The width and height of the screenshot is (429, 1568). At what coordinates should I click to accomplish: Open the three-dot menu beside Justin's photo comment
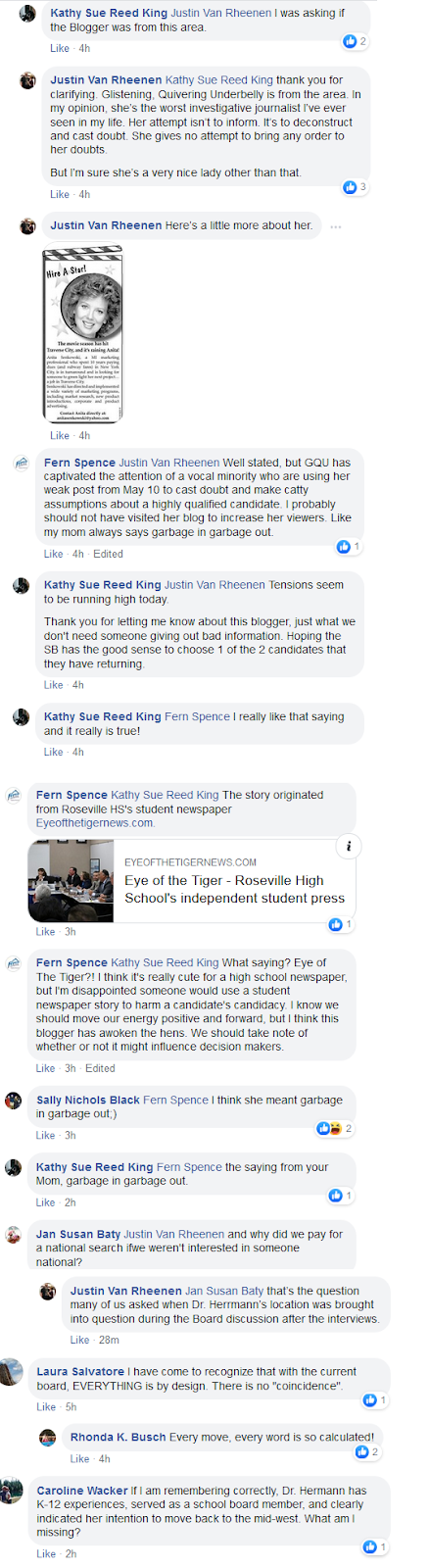[336, 226]
